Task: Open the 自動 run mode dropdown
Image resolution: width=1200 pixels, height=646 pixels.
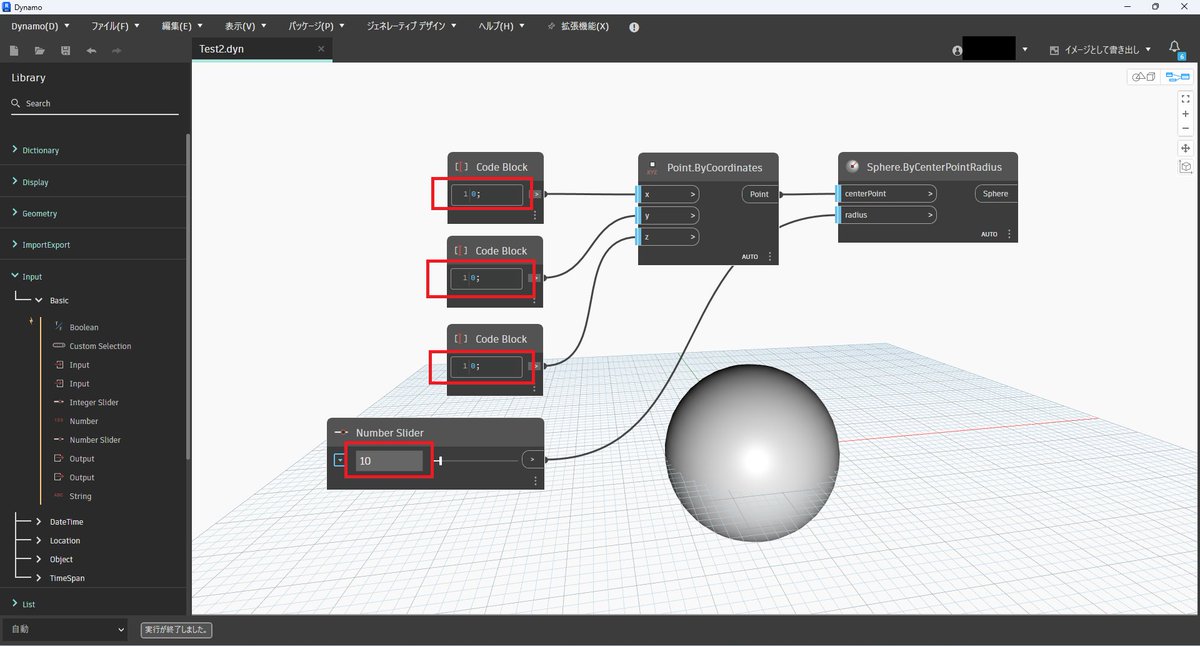Action: click(x=65, y=630)
